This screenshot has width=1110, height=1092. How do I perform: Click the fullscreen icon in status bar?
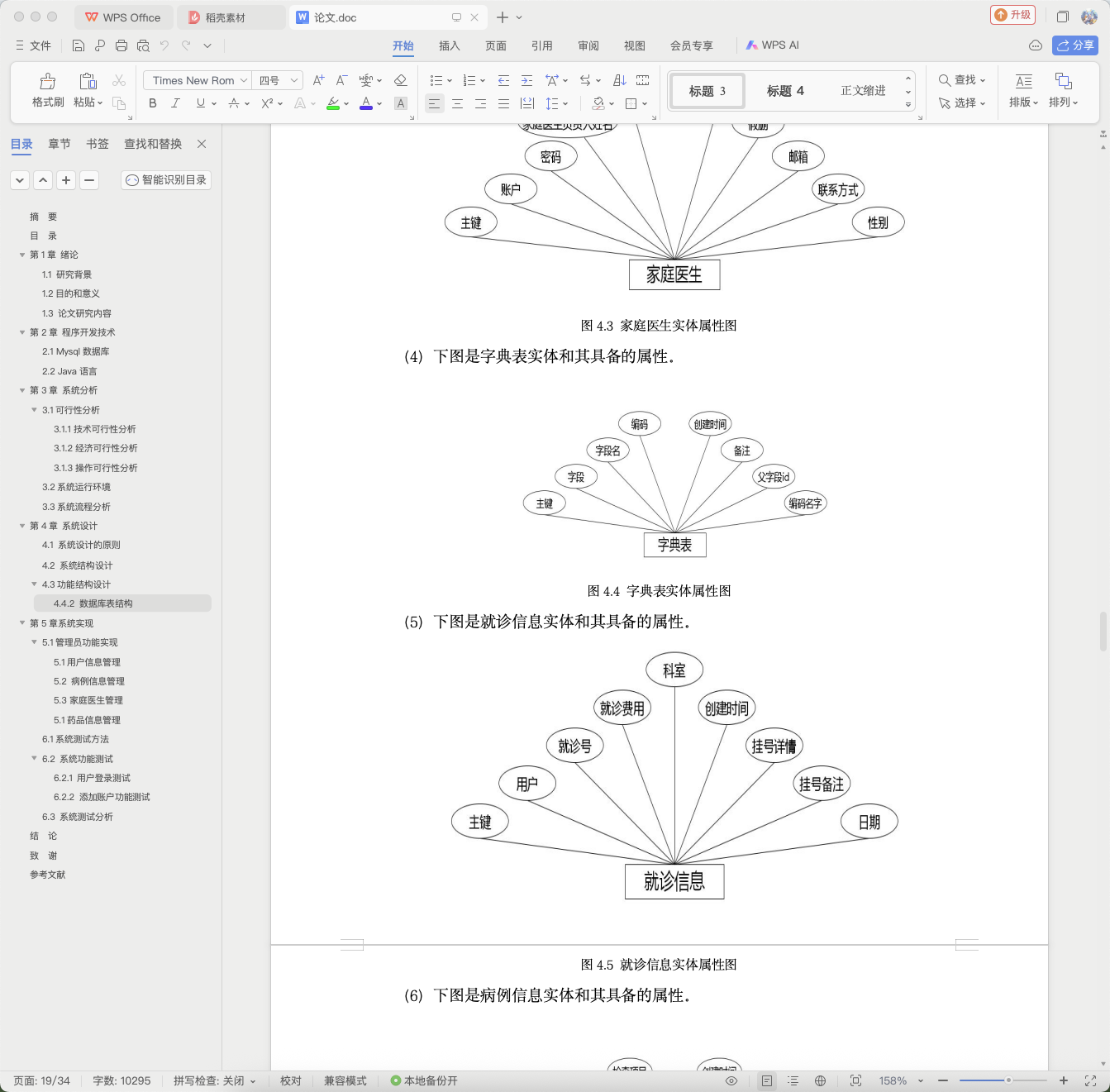(1090, 1080)
